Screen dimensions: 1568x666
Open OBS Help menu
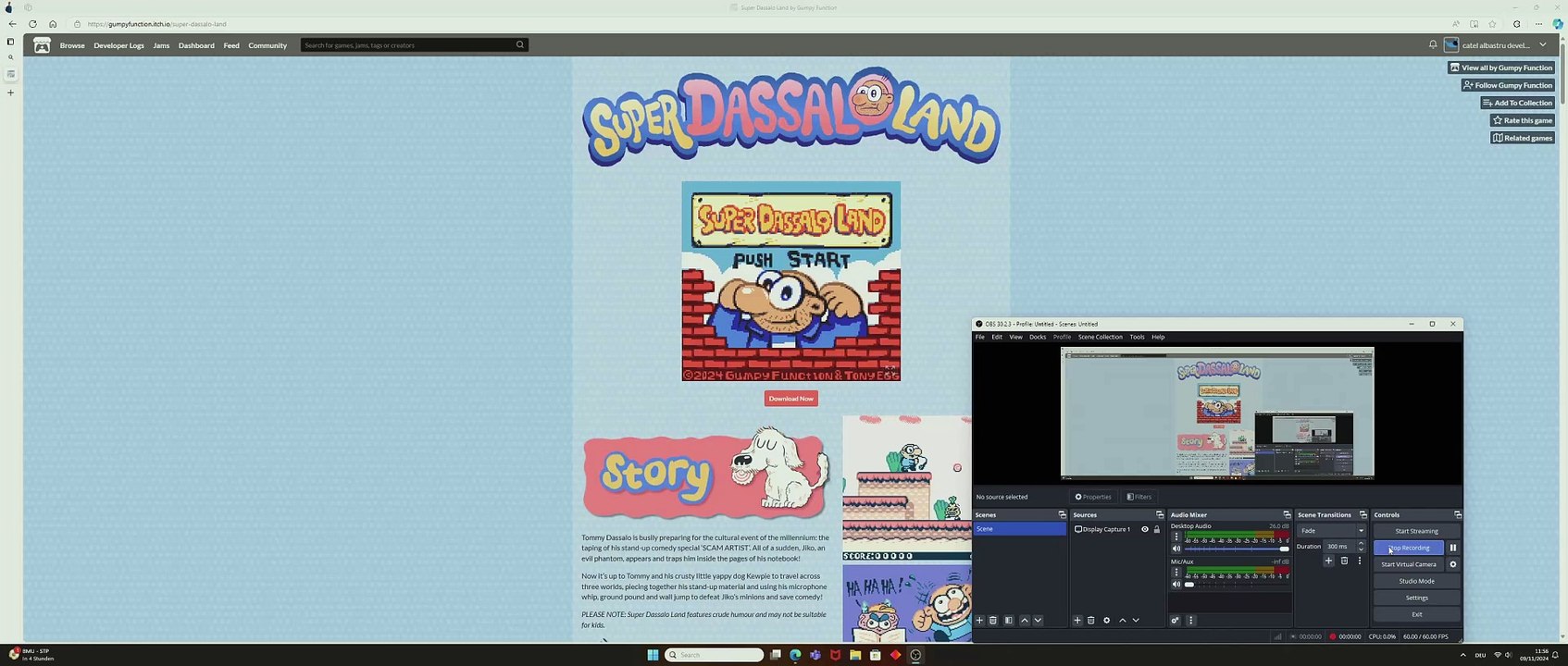click(x=1158, y=337)
